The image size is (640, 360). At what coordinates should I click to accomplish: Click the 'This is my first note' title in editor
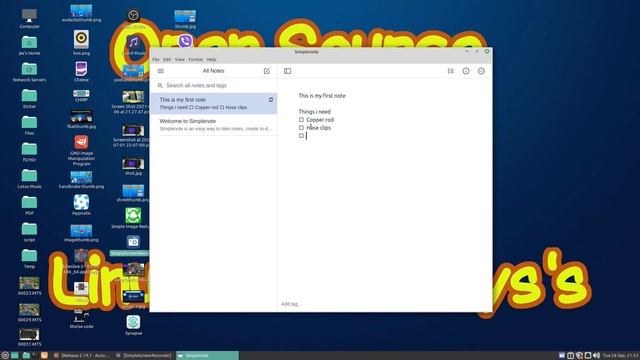point(322,96)
